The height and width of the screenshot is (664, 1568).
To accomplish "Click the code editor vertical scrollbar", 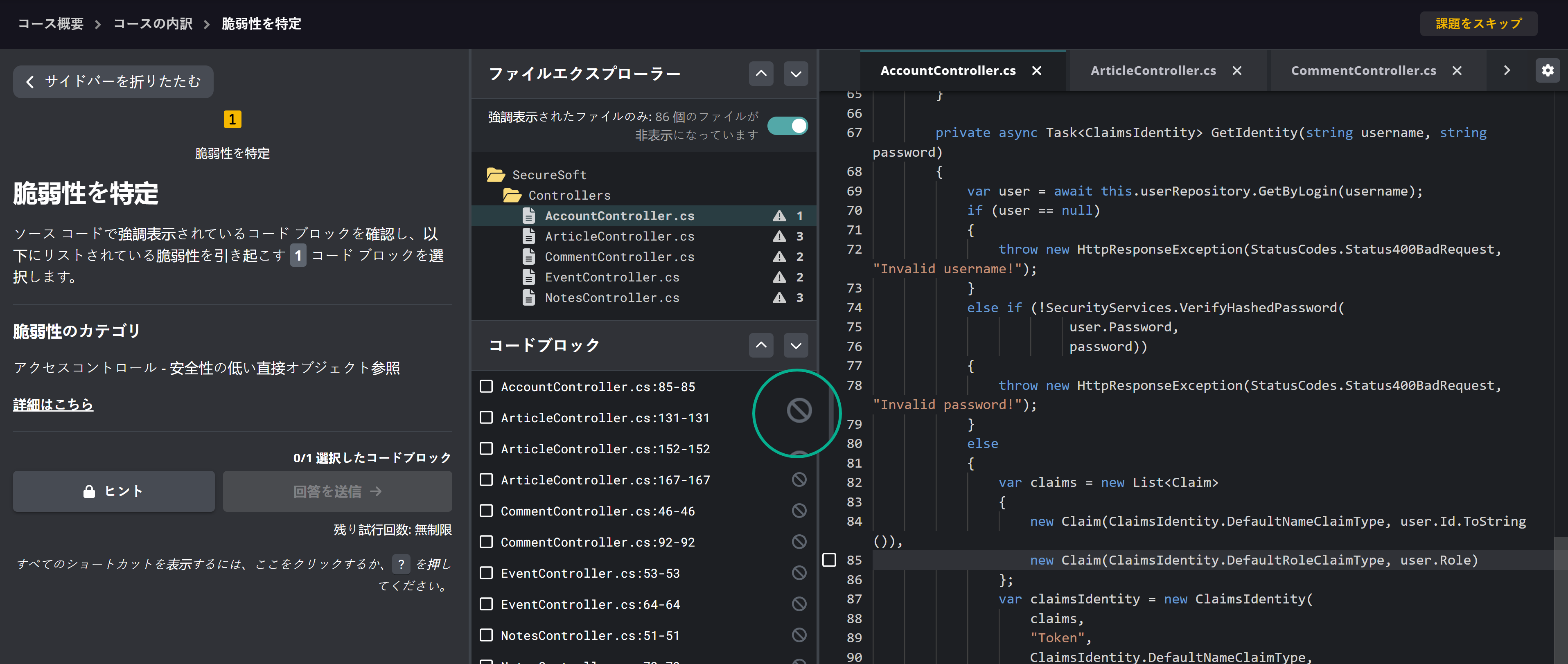I will [1561, 599].
